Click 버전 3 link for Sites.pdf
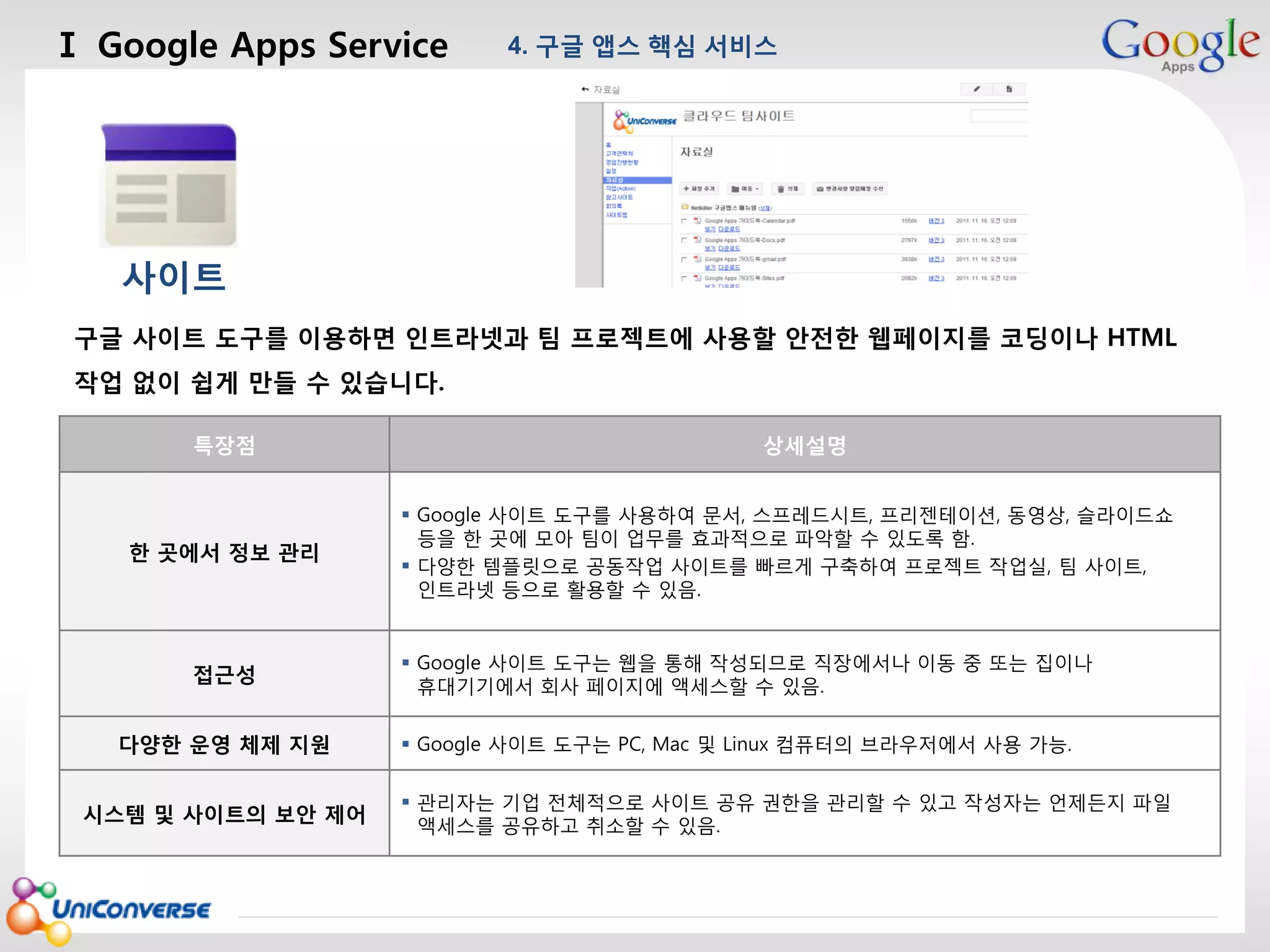 coord(936,278)
